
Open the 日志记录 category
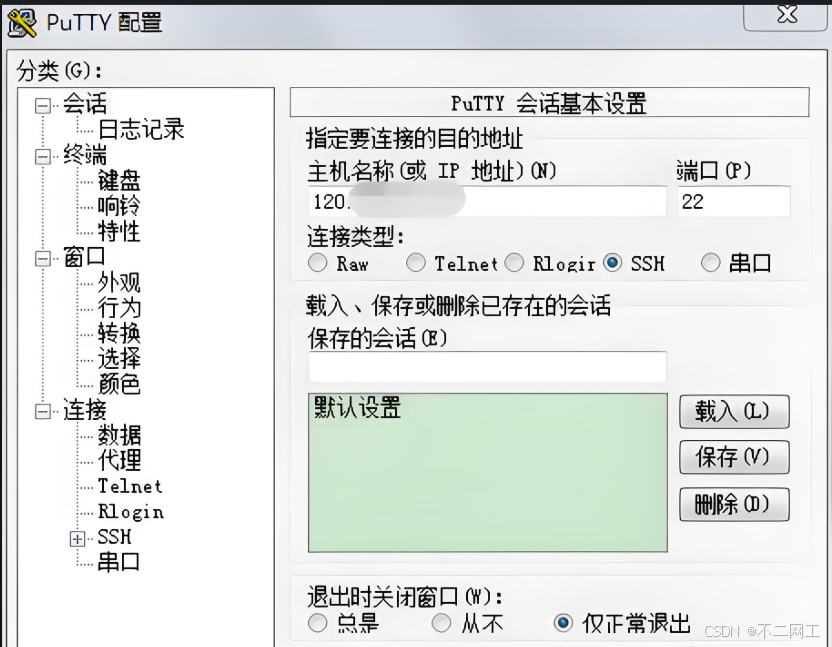[x=141, y=129]
